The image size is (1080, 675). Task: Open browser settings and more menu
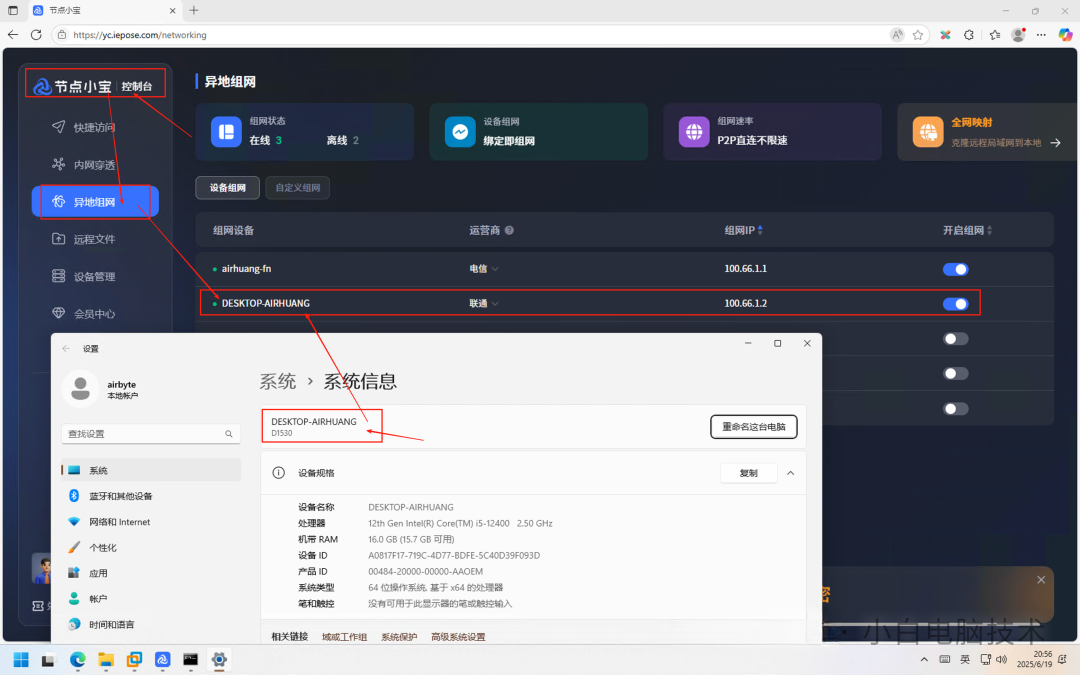(1041, 34)
